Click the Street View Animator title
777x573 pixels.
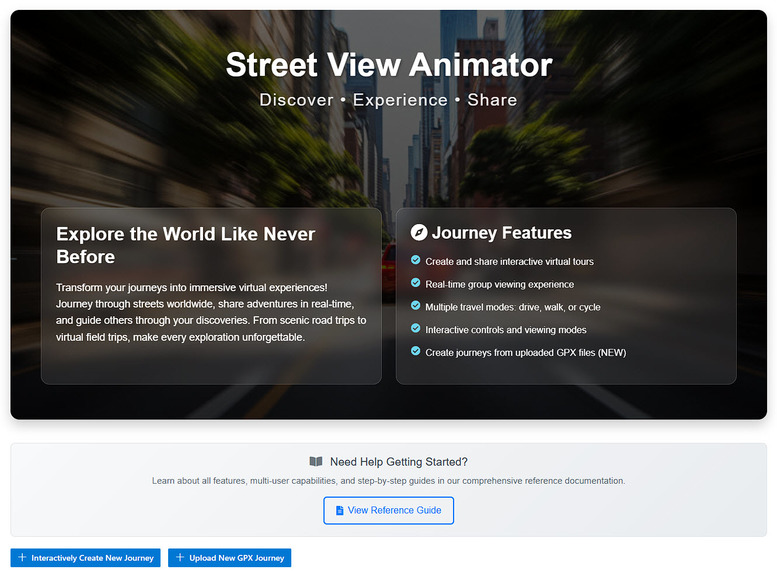coord(389,65)
